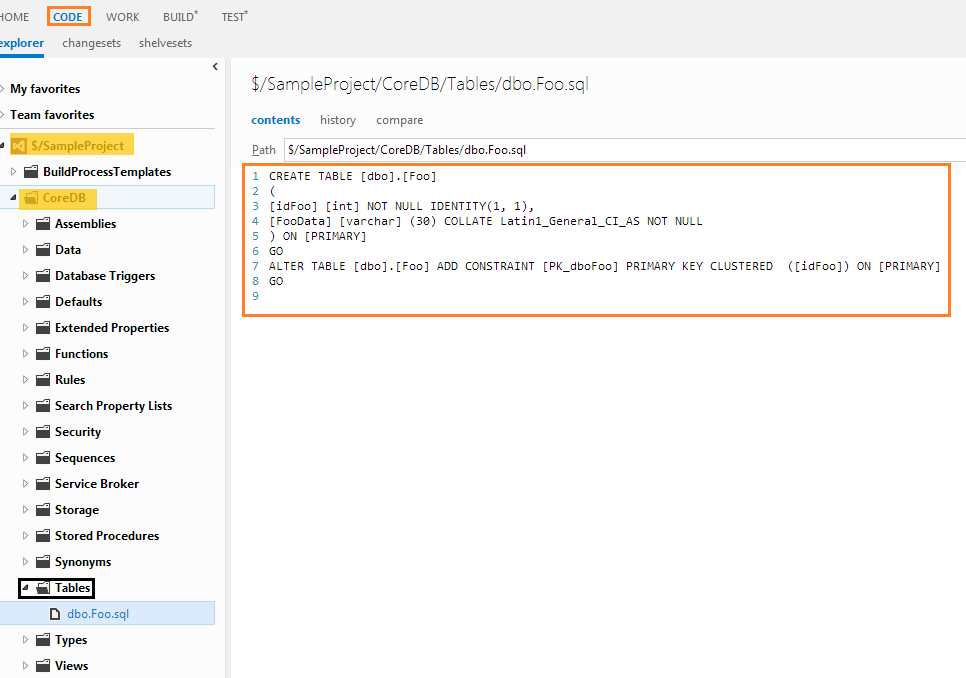Screen dimensions: 966x678
Task: Switch to the compare tab
Action: click(x=399, y=120)
